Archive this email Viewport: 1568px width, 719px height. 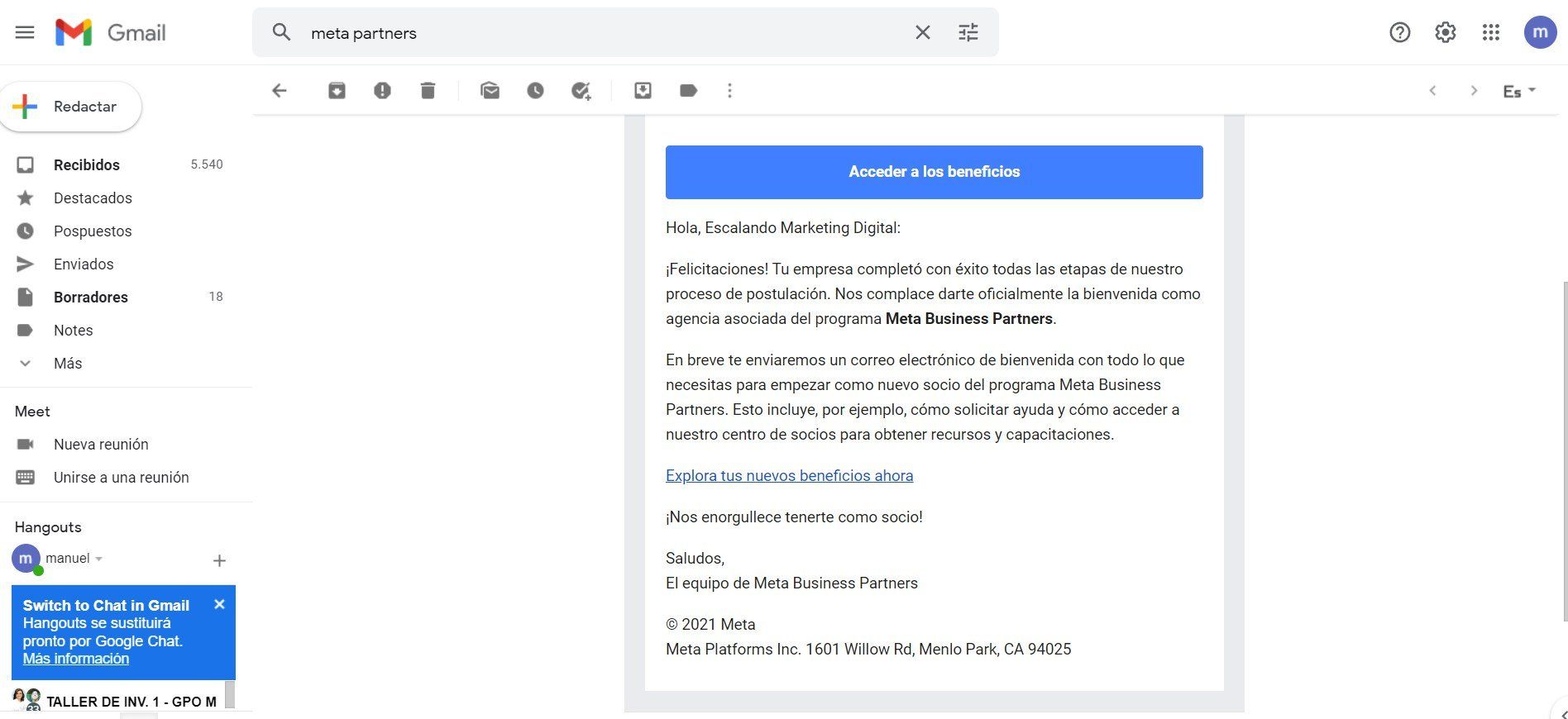click(x=337, y=91)
